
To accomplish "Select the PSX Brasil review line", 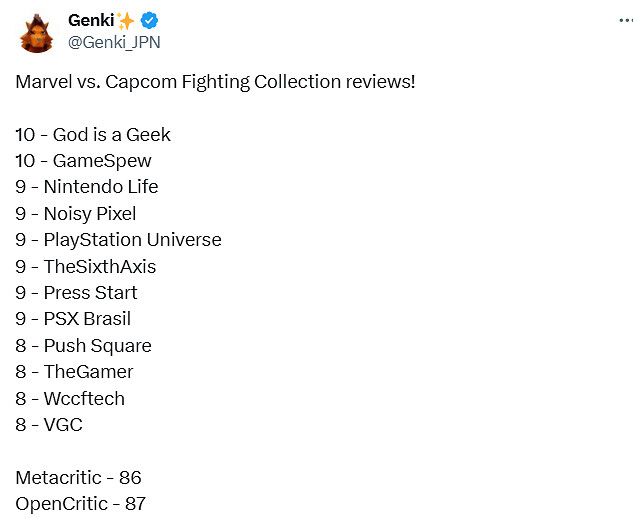I will pyautogui.click(x=73, y=319).
